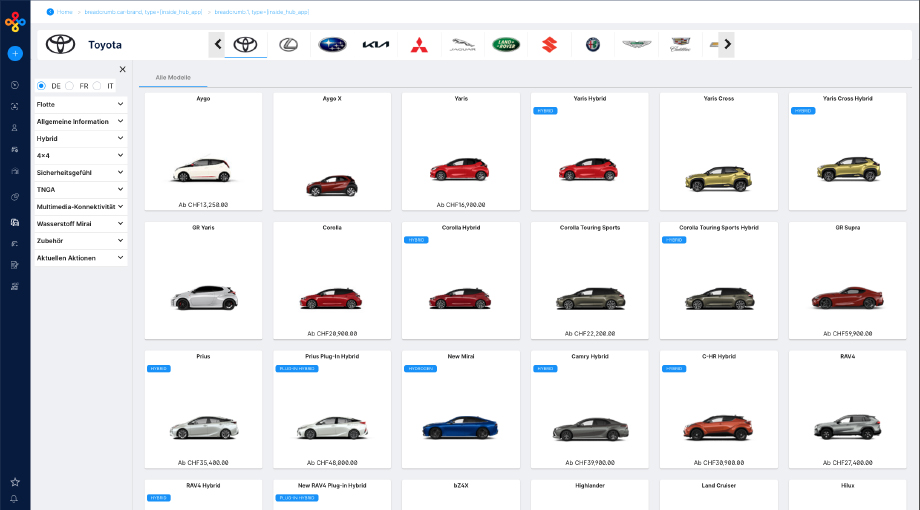This screenshot has width=920, height=510.
Task: Select the Aston Martin brand logo
Action: pyautogui.click(x=637, y=45)
